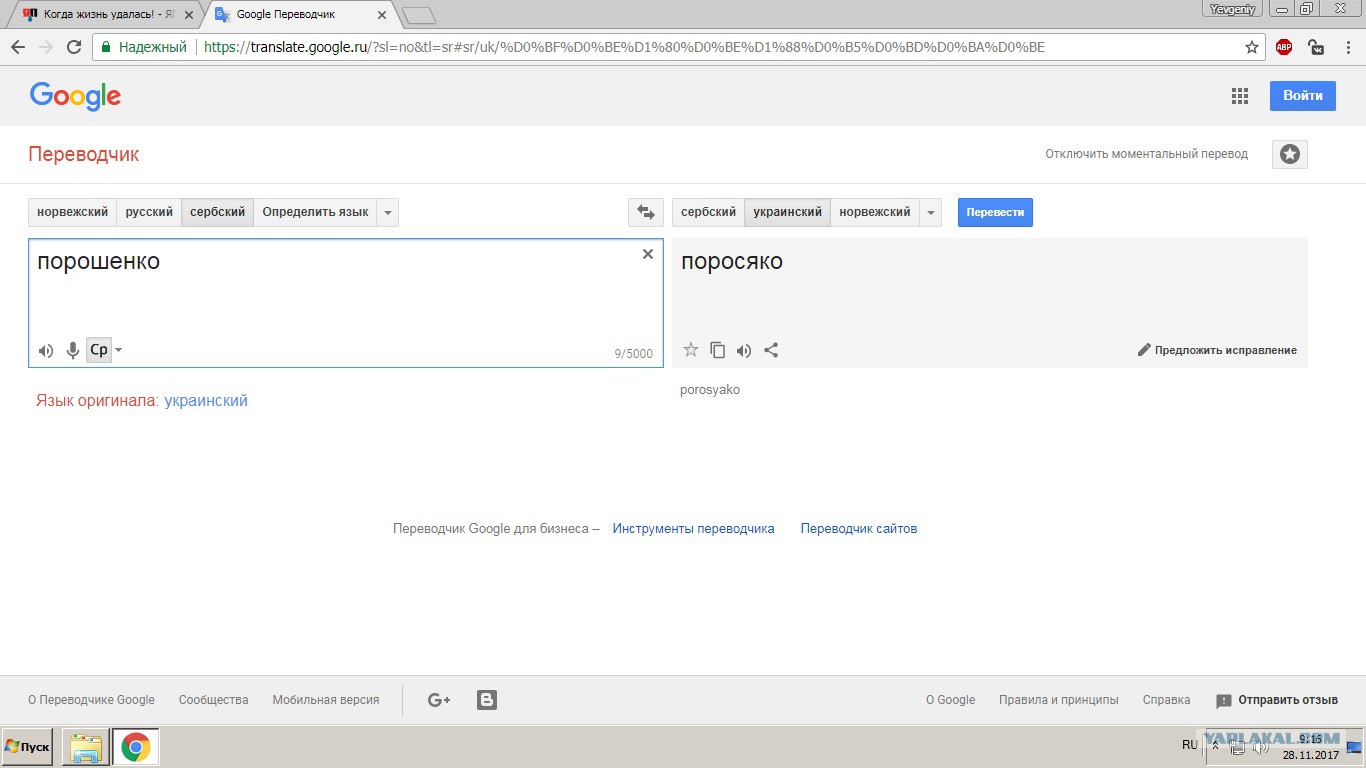This screenshot has height=768, width=1366.
Task: Listen to the translated text
Action: tap(744, 350)
